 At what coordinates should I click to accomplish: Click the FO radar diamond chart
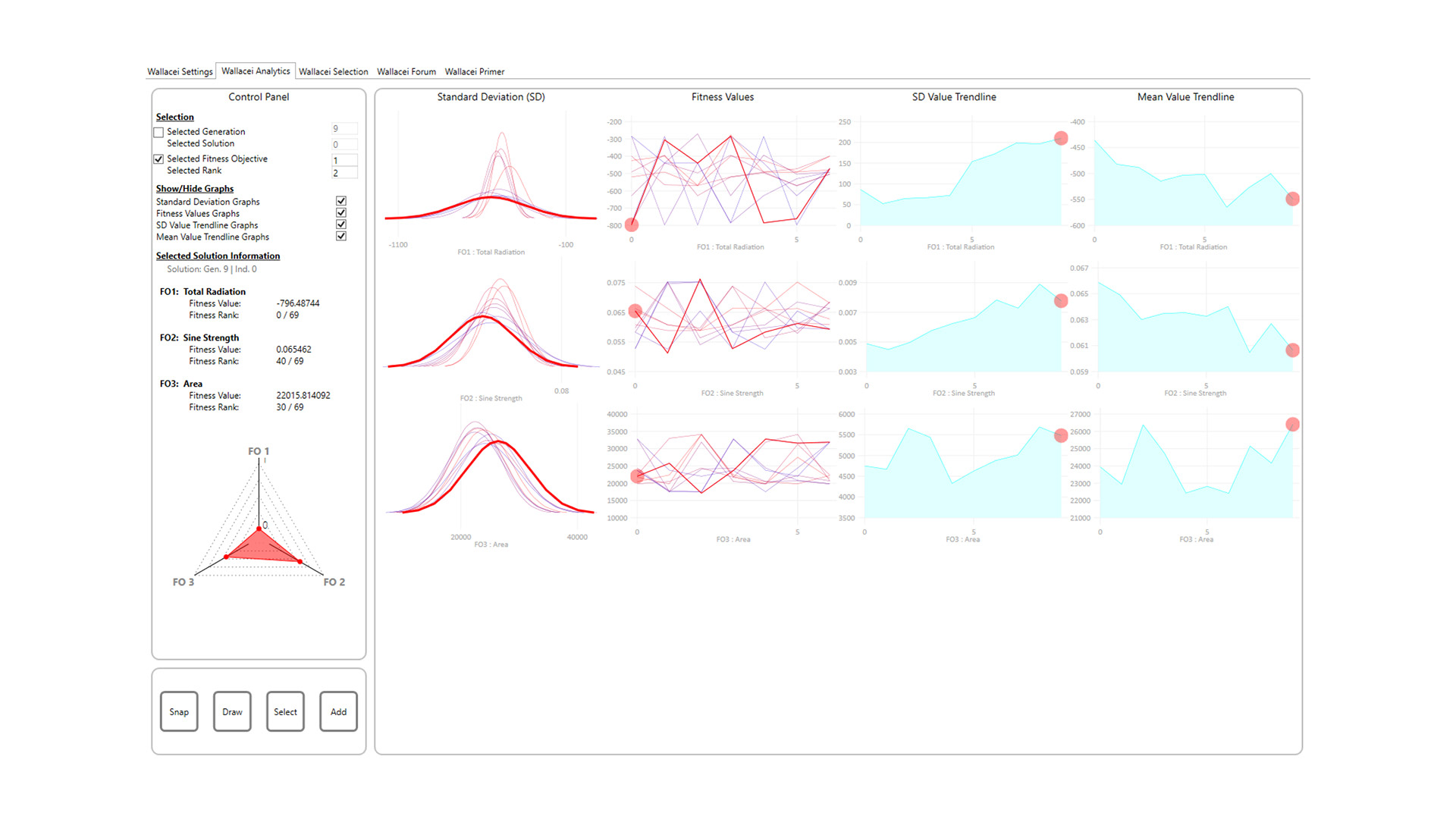click(x=259, y=544)
